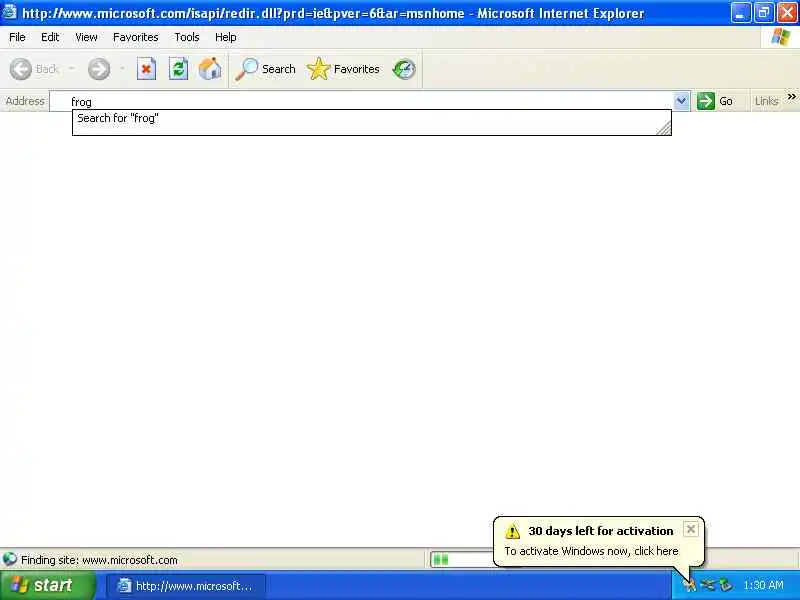The width and height of the screenshot is (800, 600).
Task: Click the address field containing frog
Action: pos(361,101)
